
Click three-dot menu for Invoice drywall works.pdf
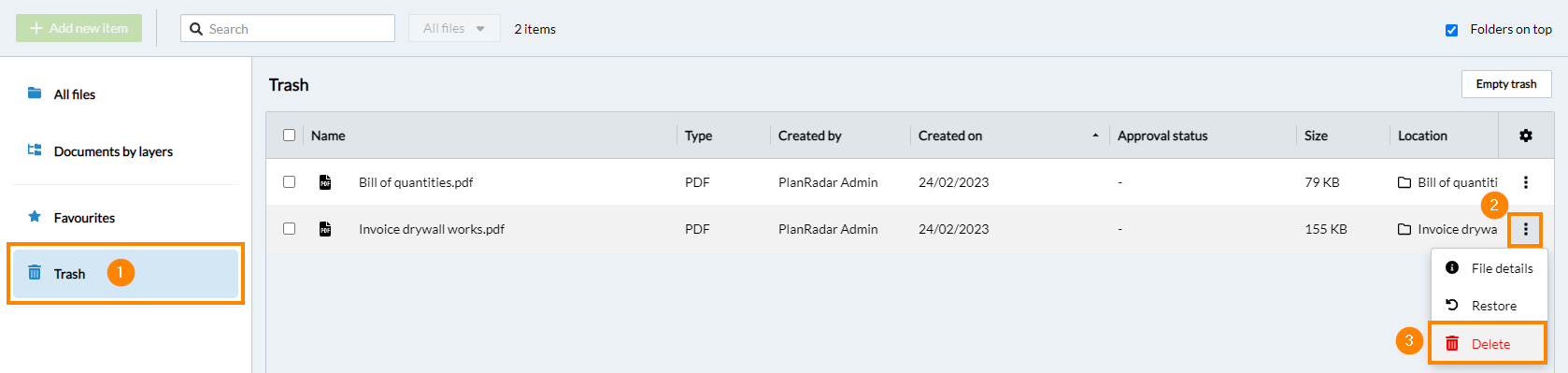[1525, 229]
